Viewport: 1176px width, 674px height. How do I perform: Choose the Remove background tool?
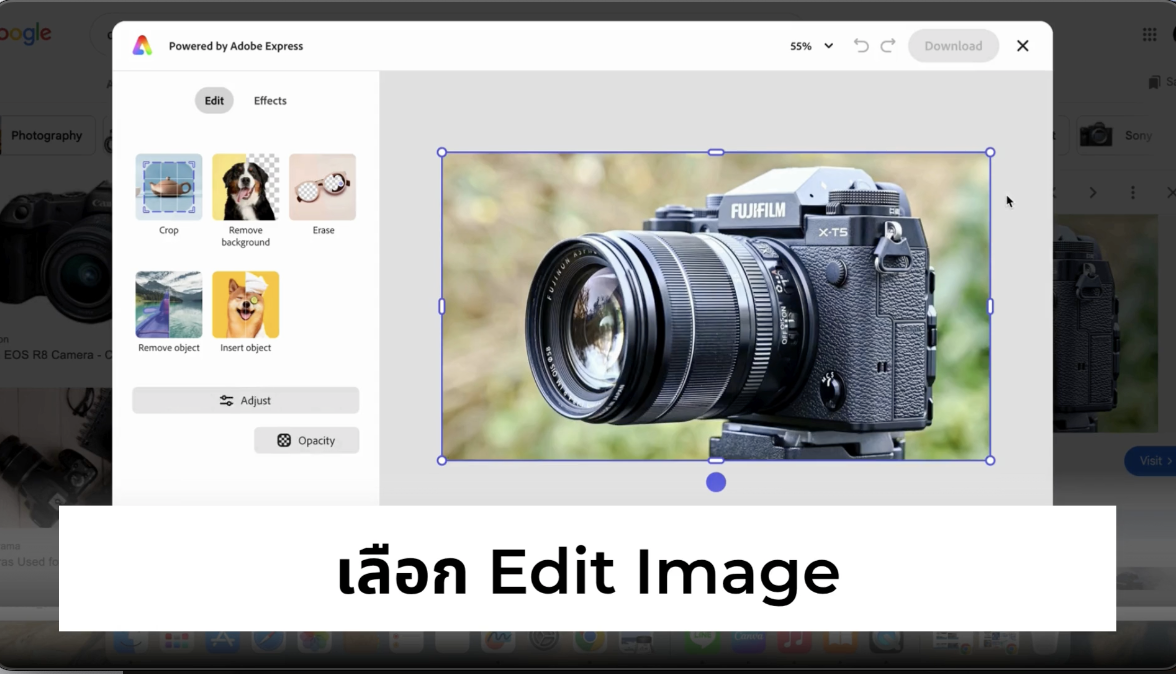point(245,187)
